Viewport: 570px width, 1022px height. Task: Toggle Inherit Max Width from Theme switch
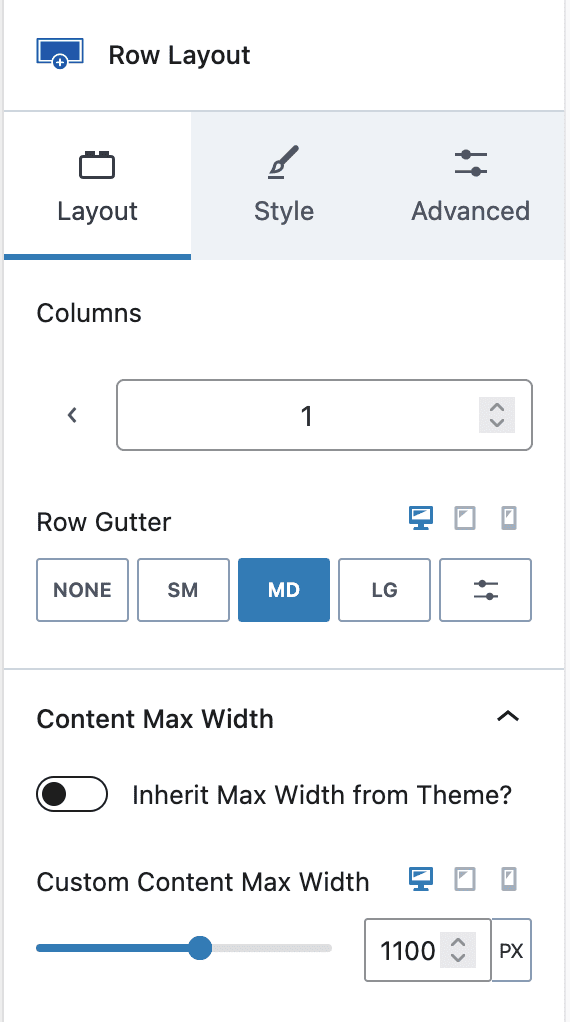pyautogui.click(x=72, y=794)
